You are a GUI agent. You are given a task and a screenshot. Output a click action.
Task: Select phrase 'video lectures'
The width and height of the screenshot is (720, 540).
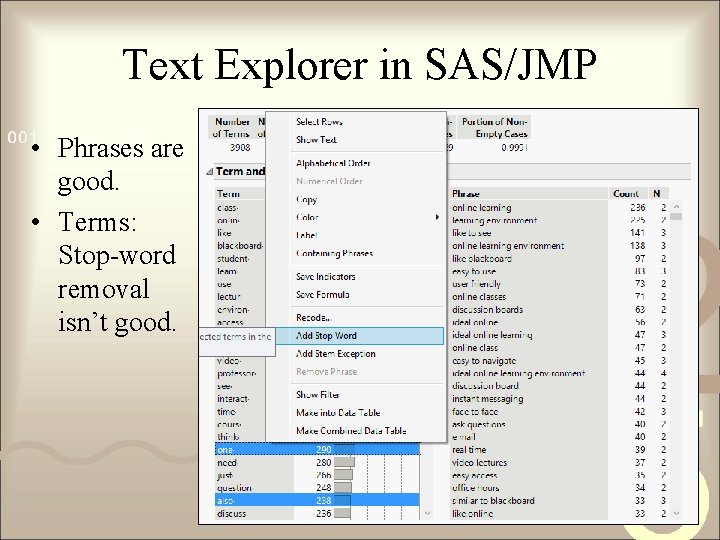click(479, 463)
